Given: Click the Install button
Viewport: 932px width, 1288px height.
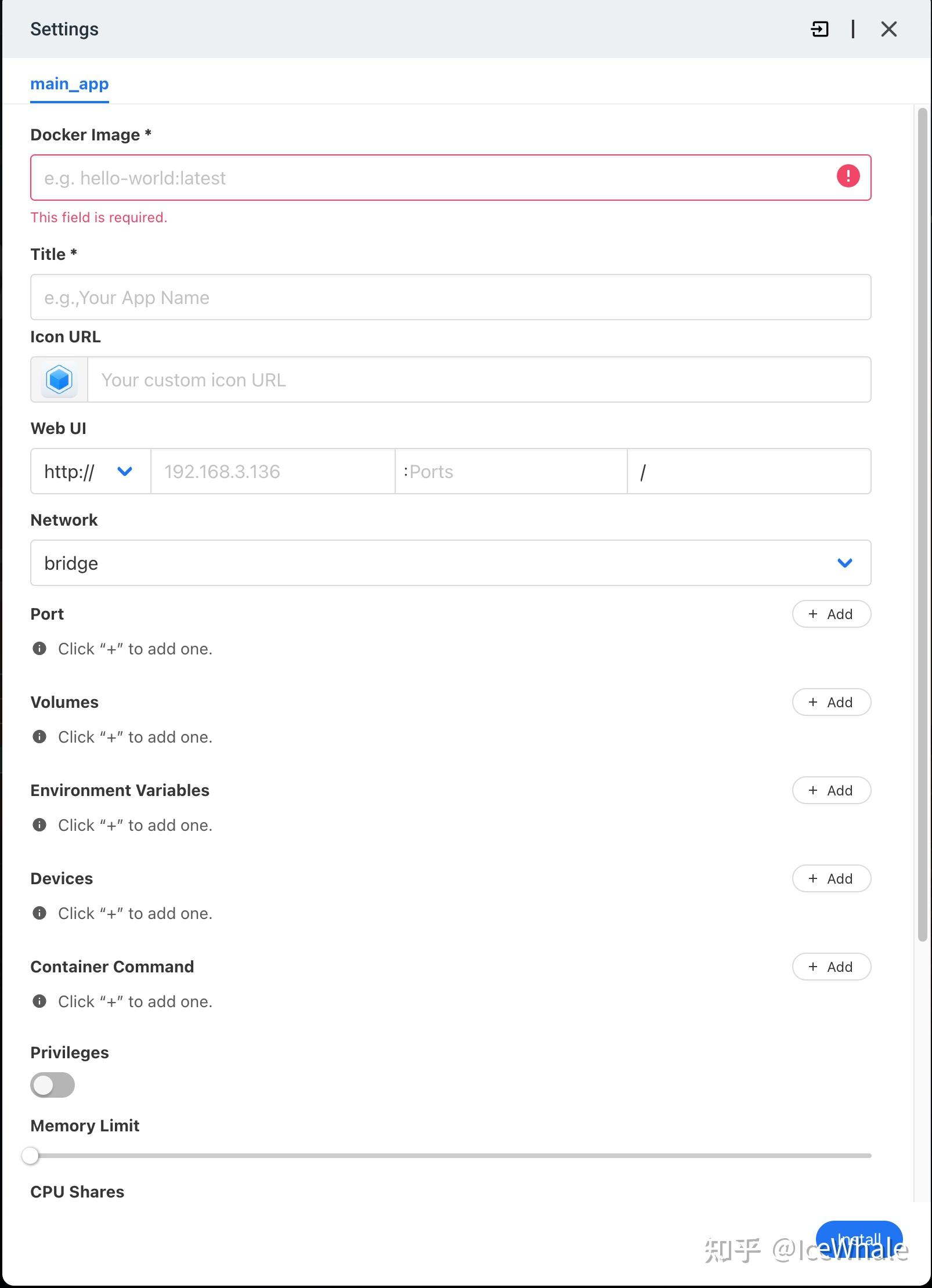Looking at the screenshot, I should (859, 1242).
